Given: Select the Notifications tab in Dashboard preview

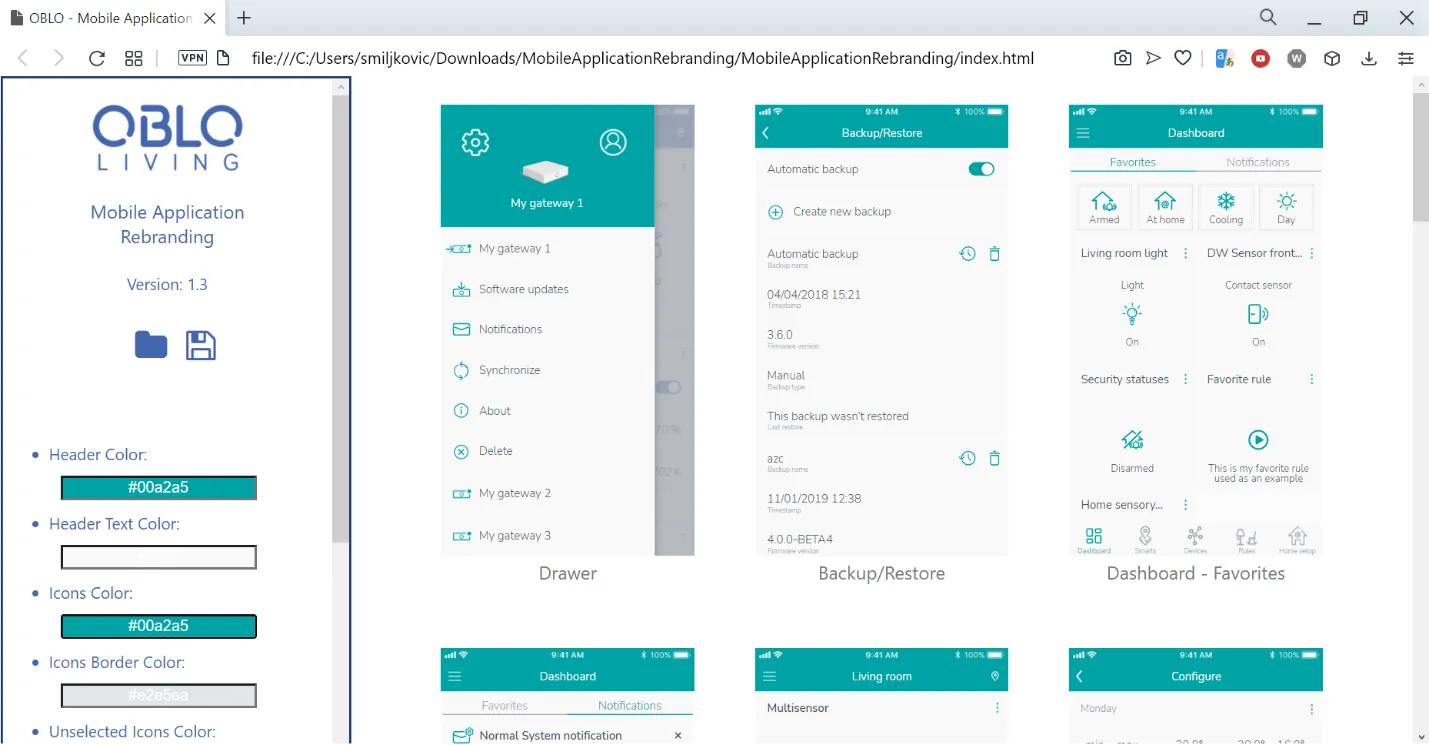Looking at the screenshot, I should [x=1258, y=162].
